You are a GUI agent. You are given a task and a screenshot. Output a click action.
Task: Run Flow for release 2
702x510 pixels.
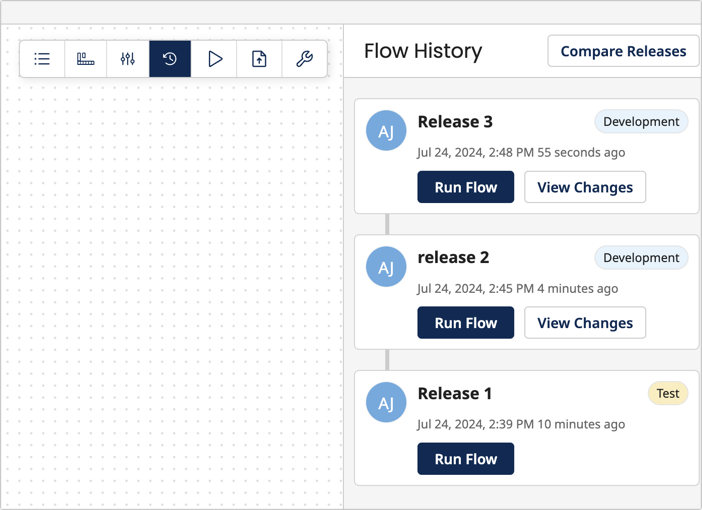(465, 323)
